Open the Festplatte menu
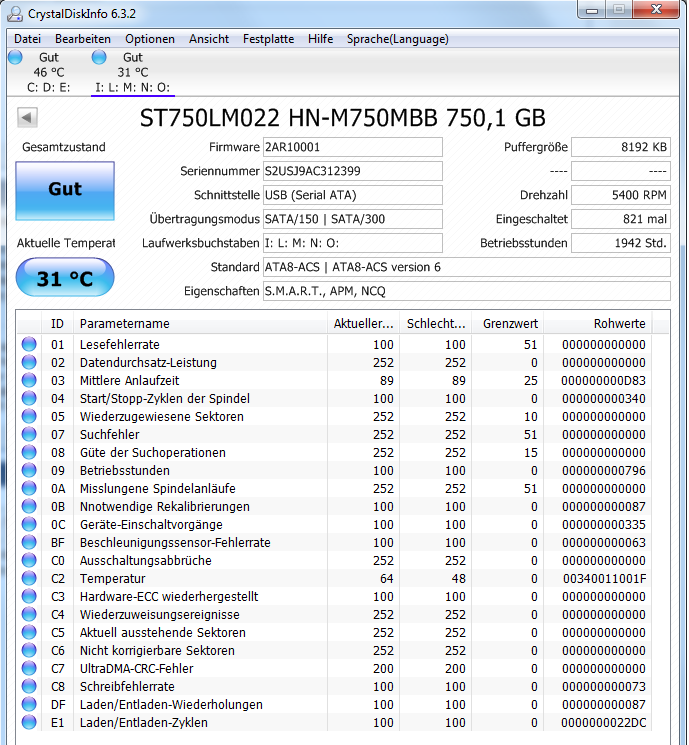Image resolution: width=689 pixels, height=745 pixels. 268,39
